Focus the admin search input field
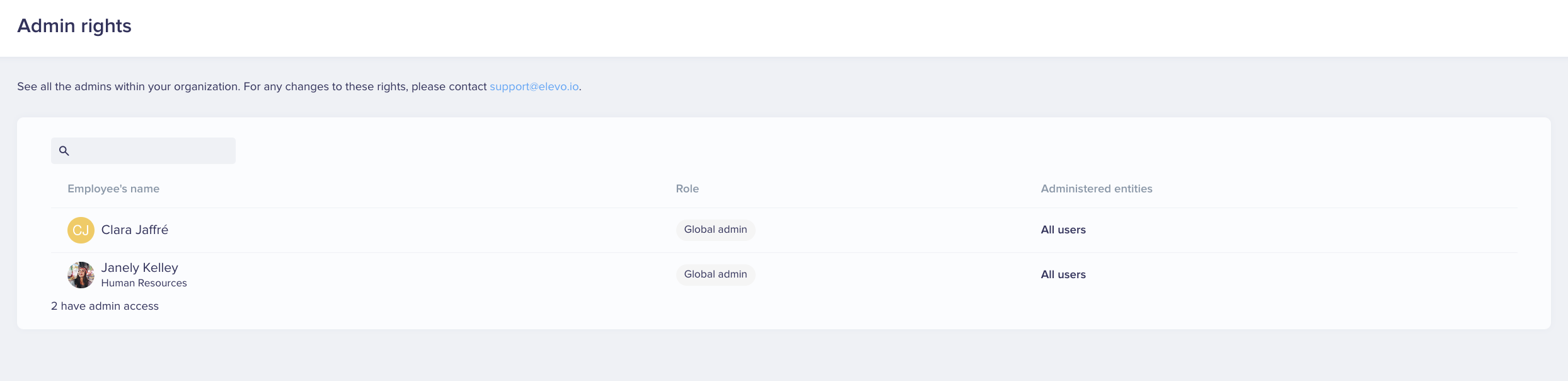Screen dimensions: 1568x381 (x=143, y=151)
